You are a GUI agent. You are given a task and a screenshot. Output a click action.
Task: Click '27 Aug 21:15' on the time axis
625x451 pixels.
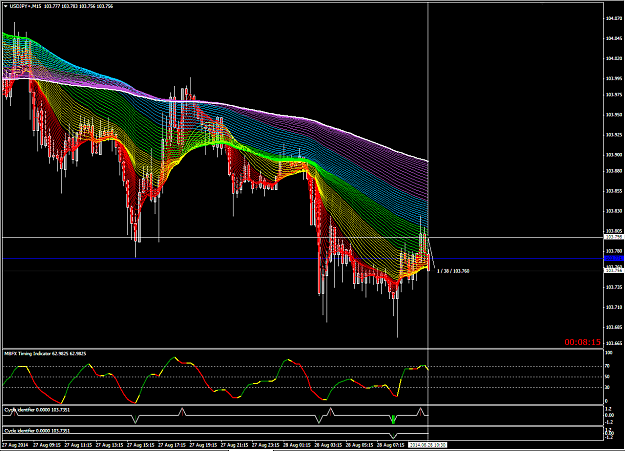(235, 445)
